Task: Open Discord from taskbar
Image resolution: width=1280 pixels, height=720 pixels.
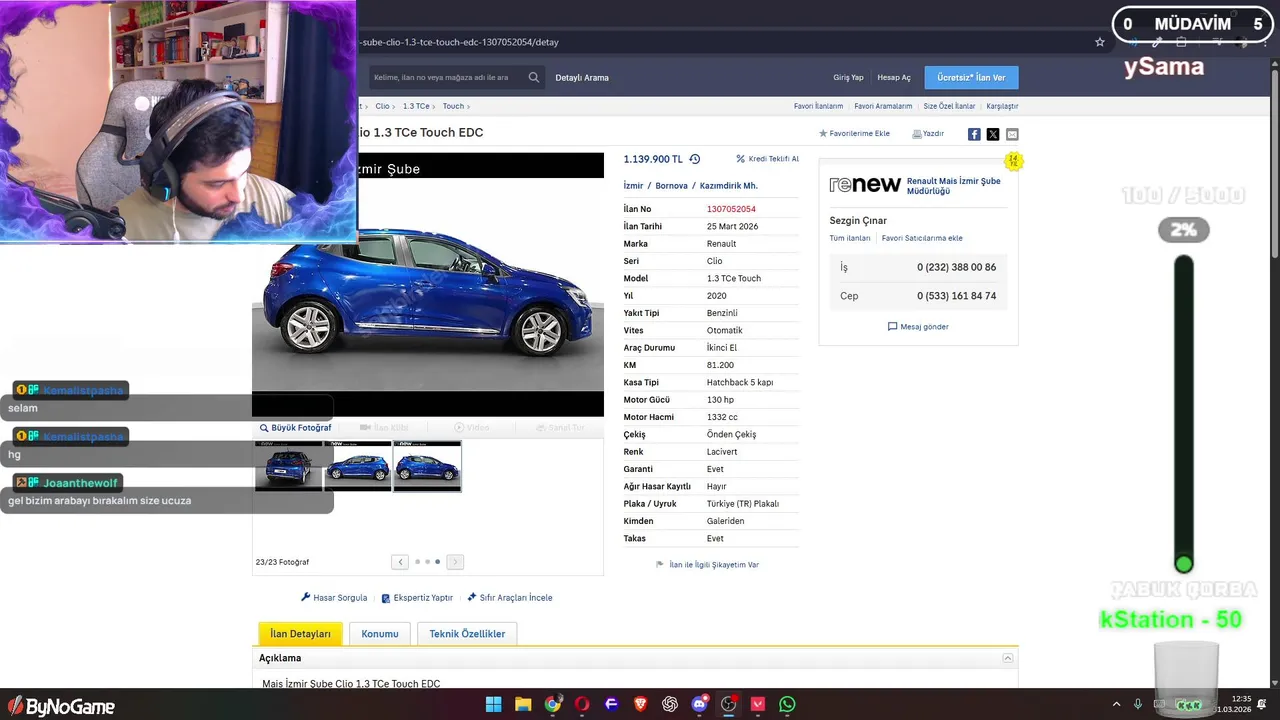Action: [699, 704]
